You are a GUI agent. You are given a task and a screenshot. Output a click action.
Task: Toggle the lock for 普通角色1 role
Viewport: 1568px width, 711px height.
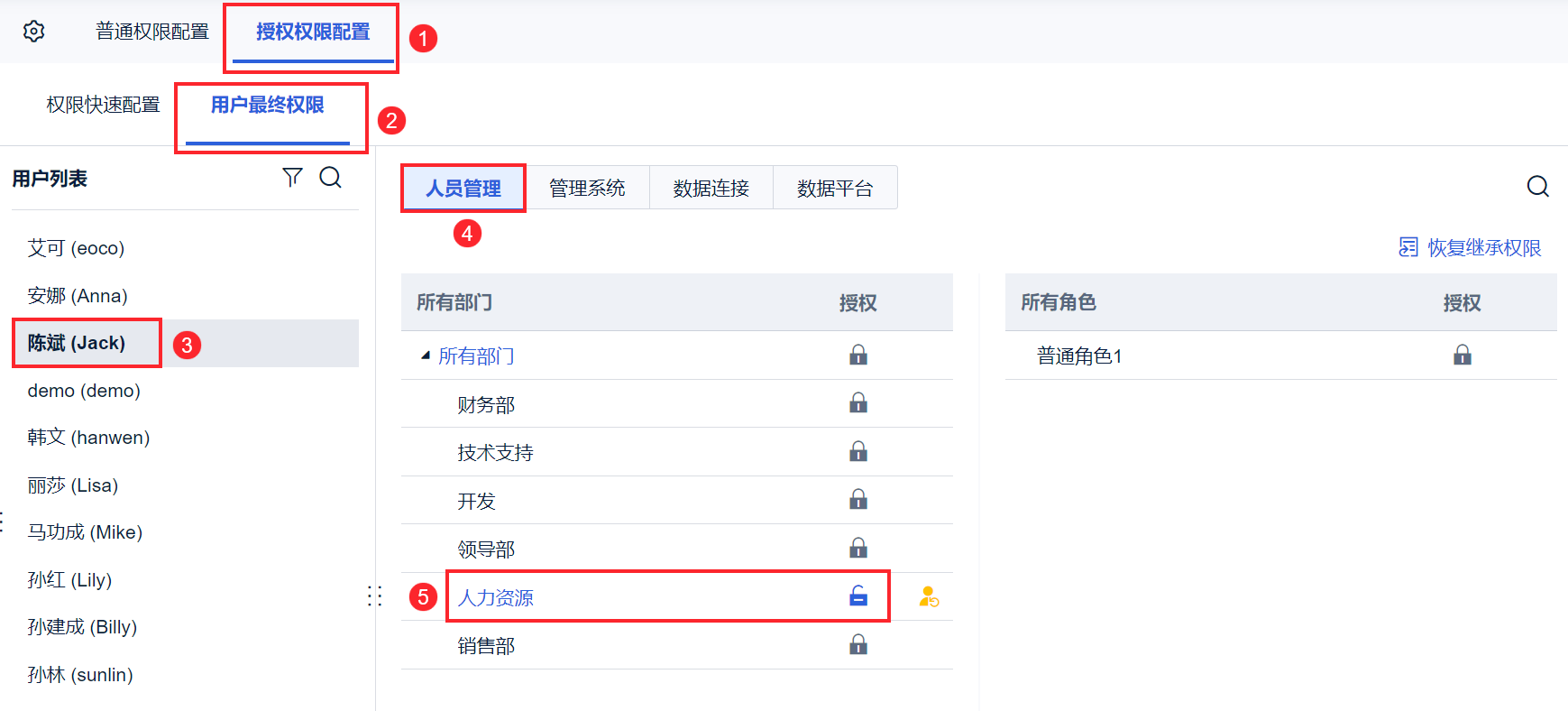(x=1462, y=355)
